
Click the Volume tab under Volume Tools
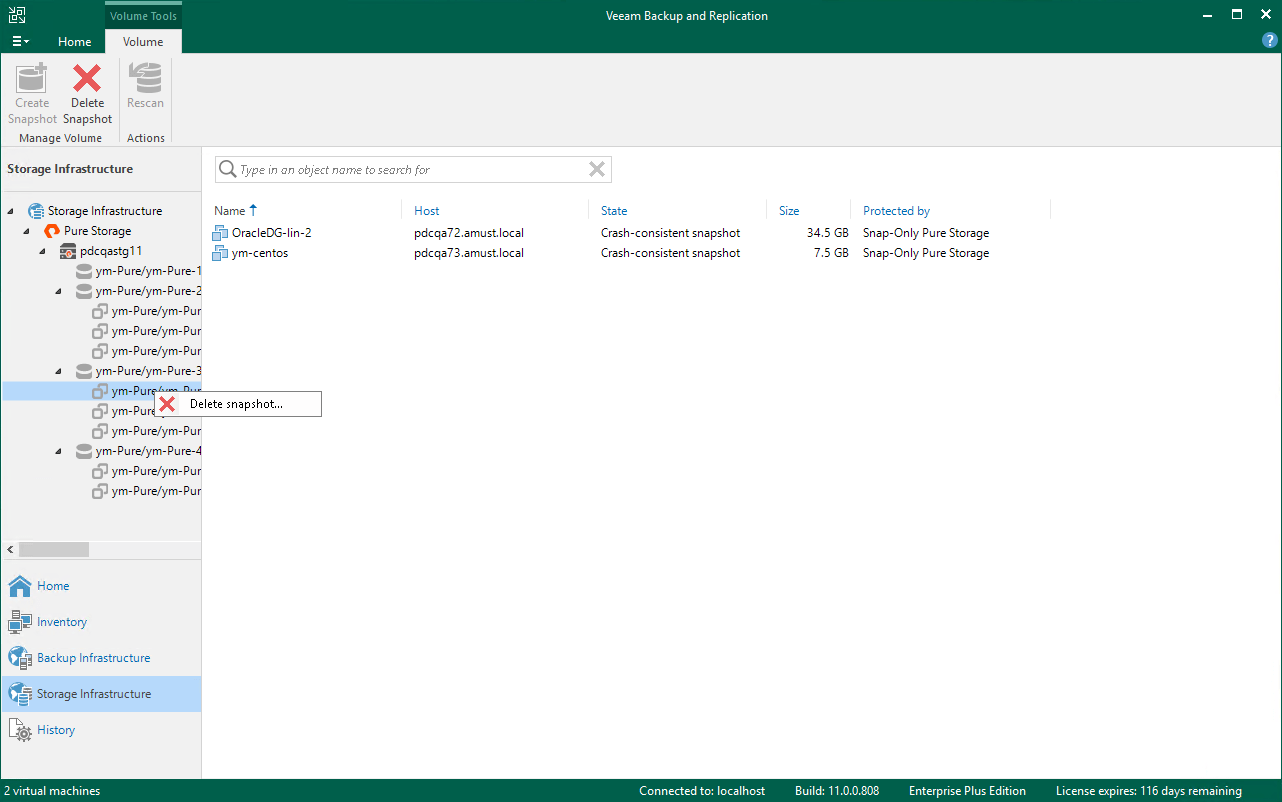(x=142, y=42)
